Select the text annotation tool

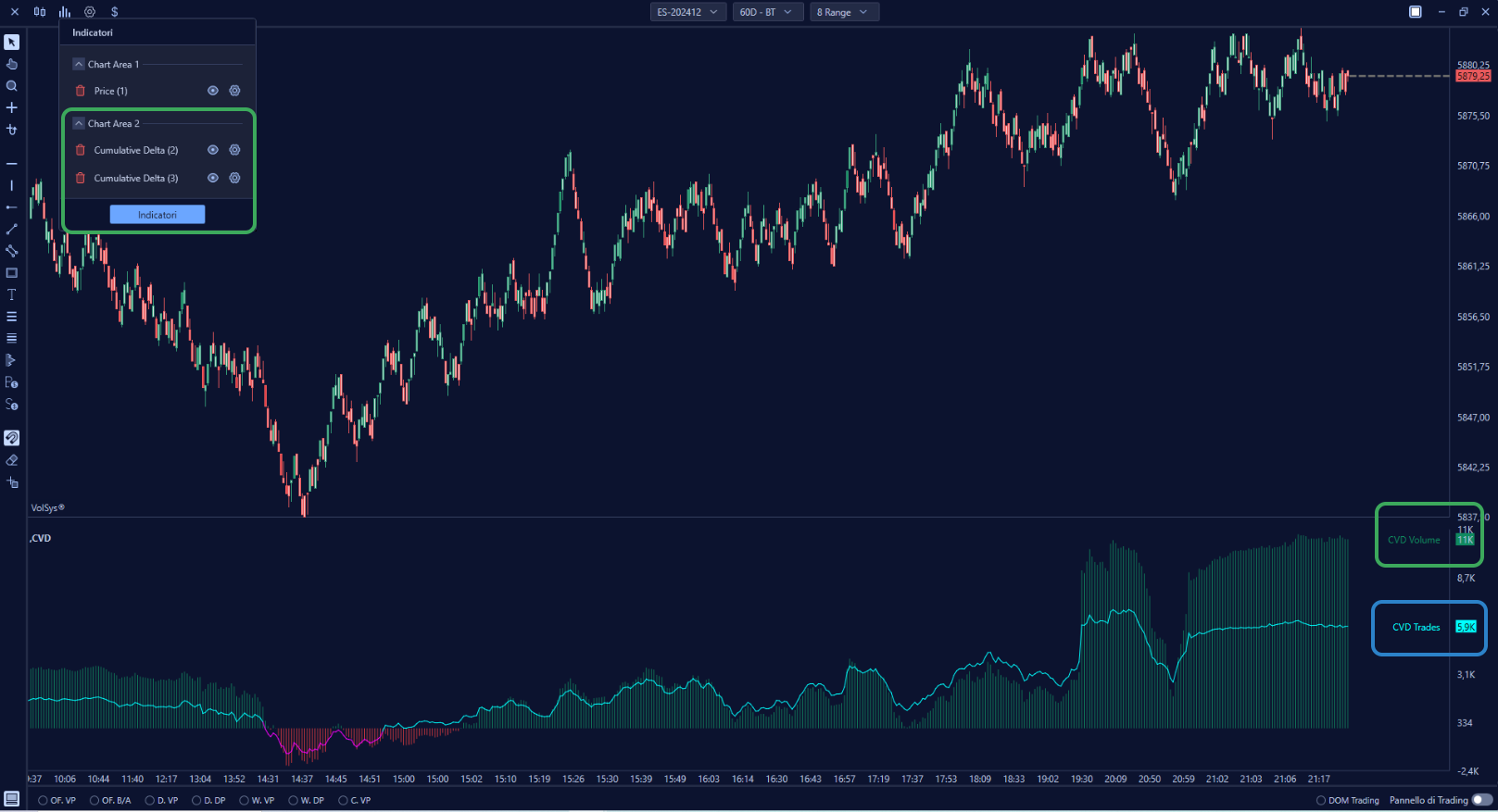click(x=11, y=294)
